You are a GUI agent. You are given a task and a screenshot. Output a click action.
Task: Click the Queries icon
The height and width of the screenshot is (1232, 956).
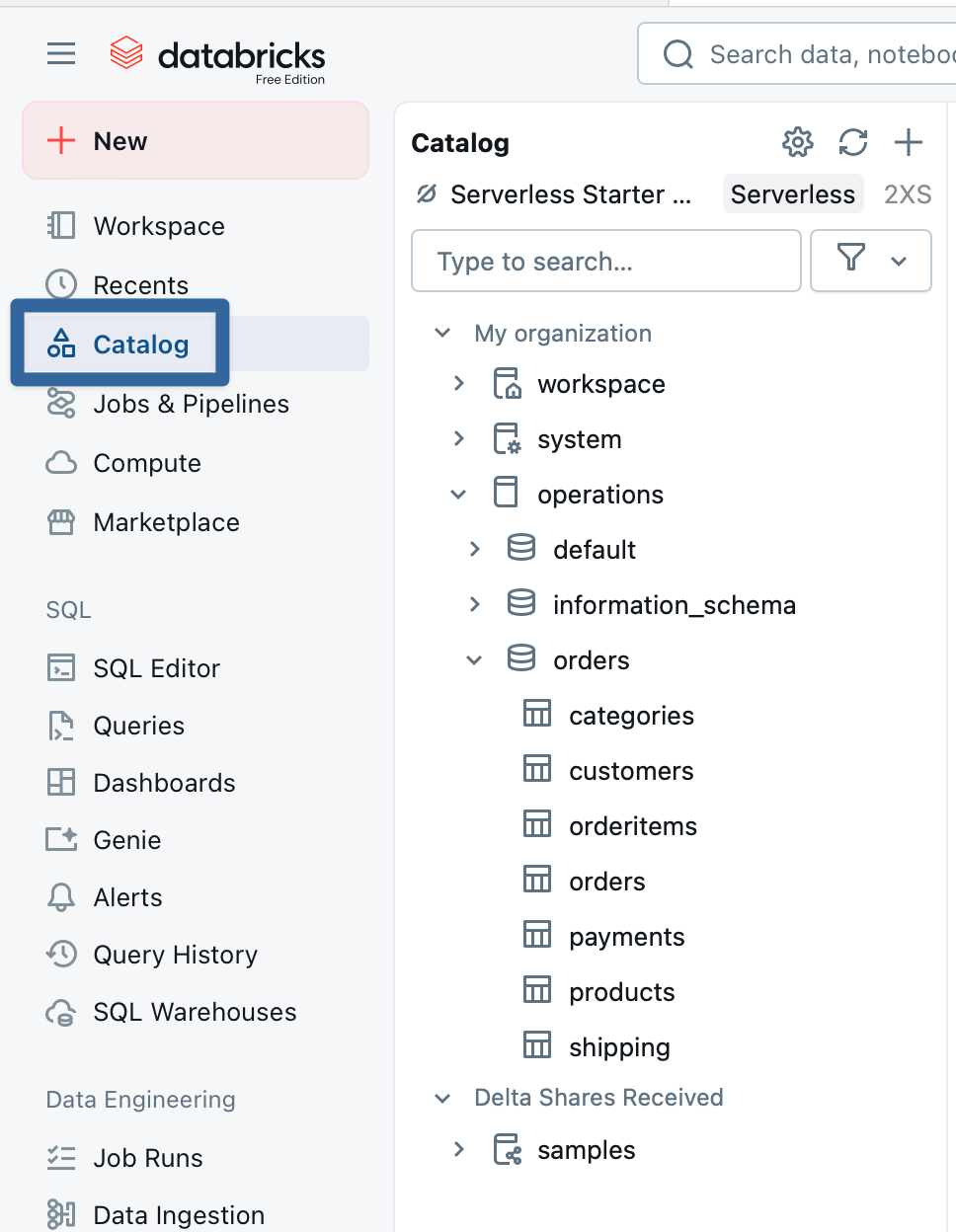(61, 726)
